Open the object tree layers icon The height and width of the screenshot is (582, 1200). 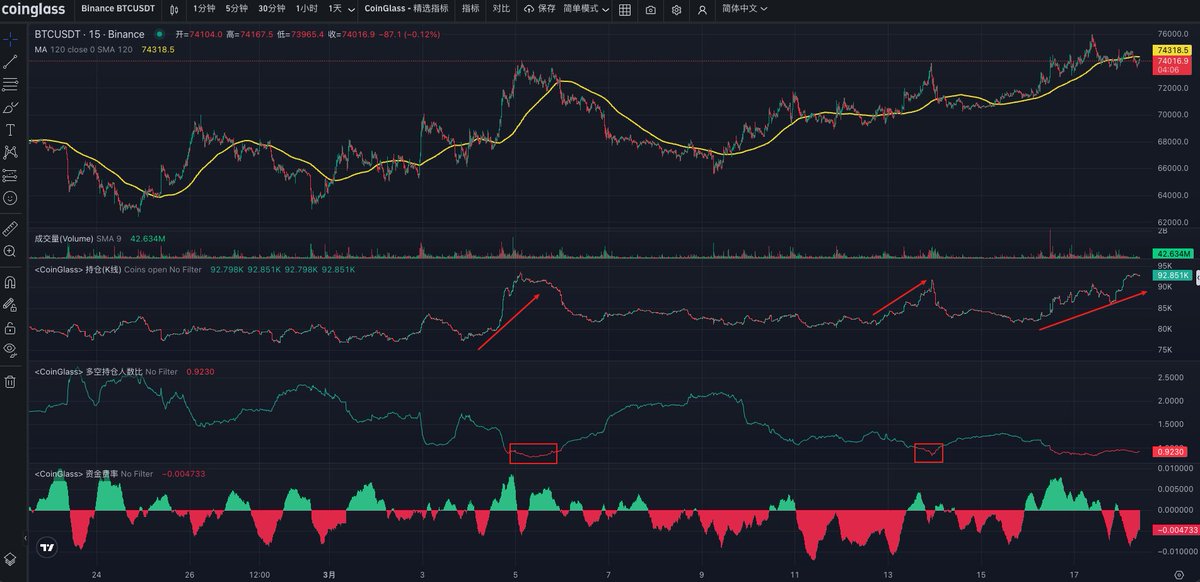point(10,558)
